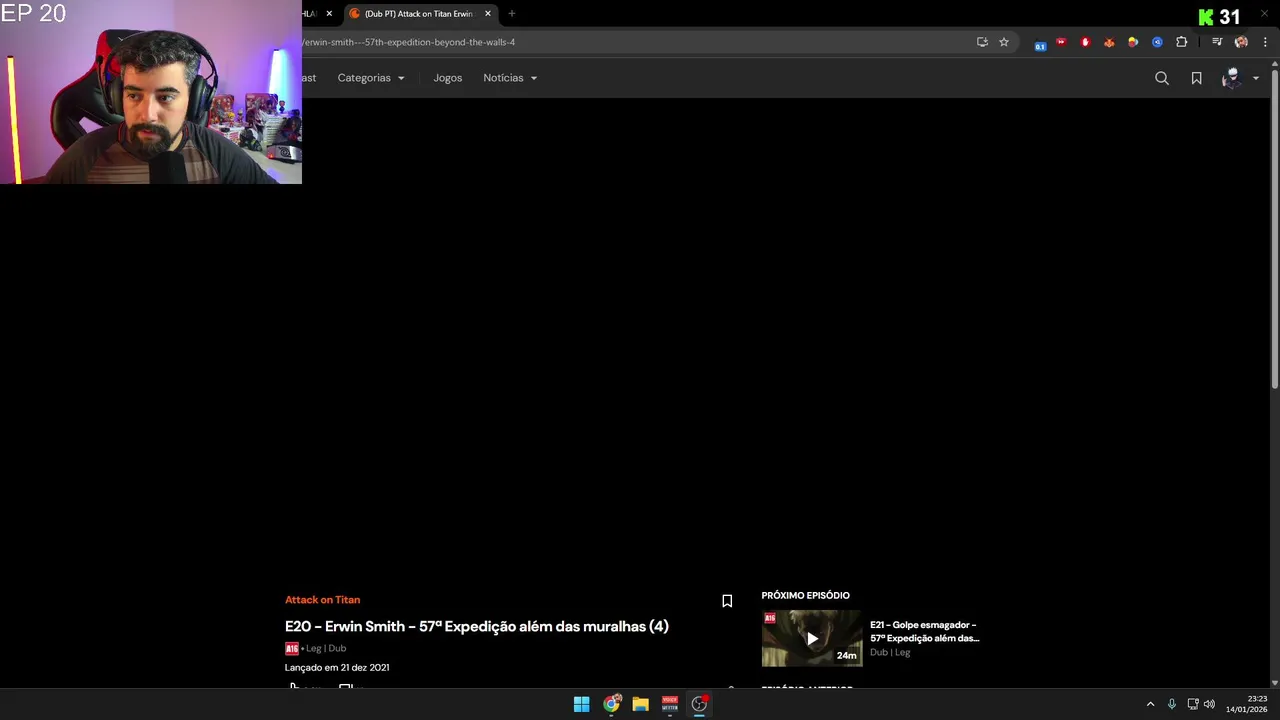The height and width of the screenshot is (720, 1280).
Task: Open the red hand blocker extension icon
Action: 1085,42
